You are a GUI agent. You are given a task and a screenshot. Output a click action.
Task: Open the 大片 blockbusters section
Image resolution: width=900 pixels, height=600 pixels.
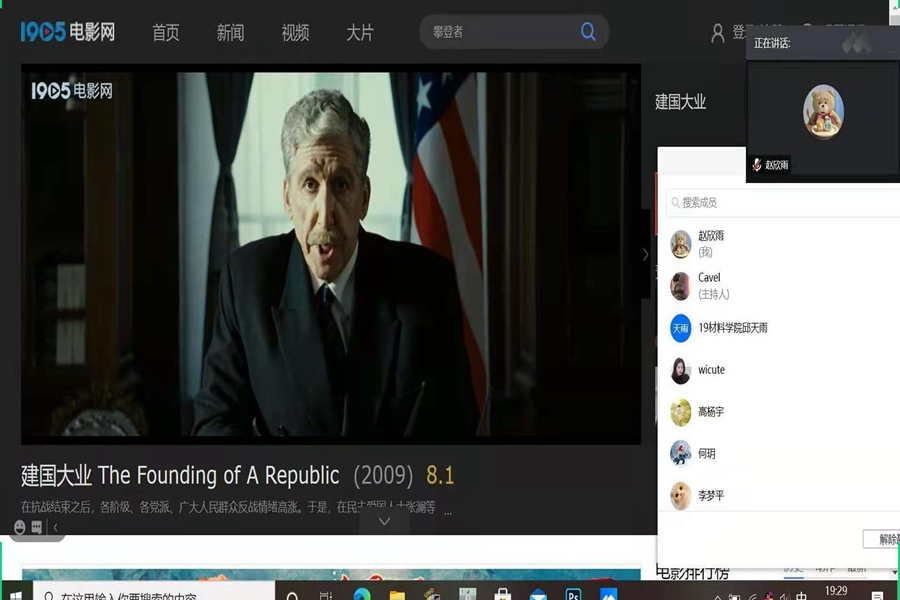[x=360, y=33]
